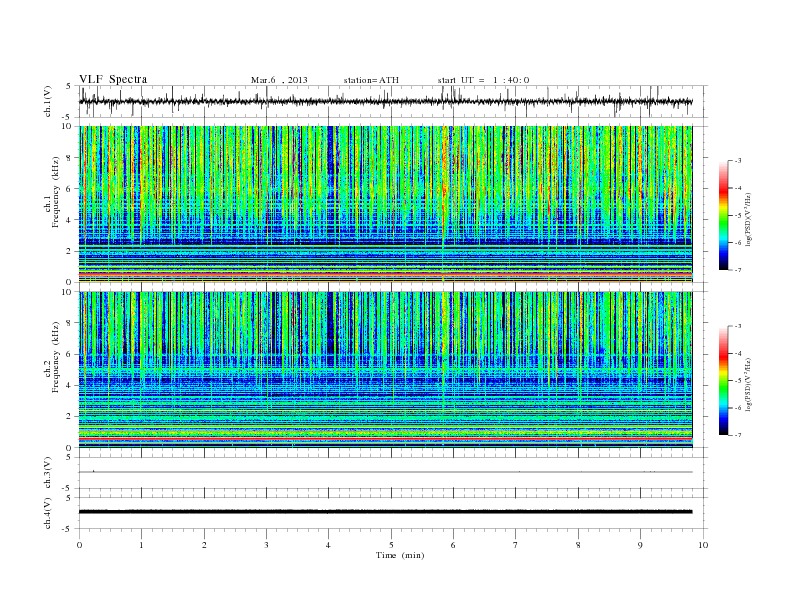Click the ch.2 "Frequency (kHz)" axis label
This screenshot has width=792, height=612.
(56, 356)
